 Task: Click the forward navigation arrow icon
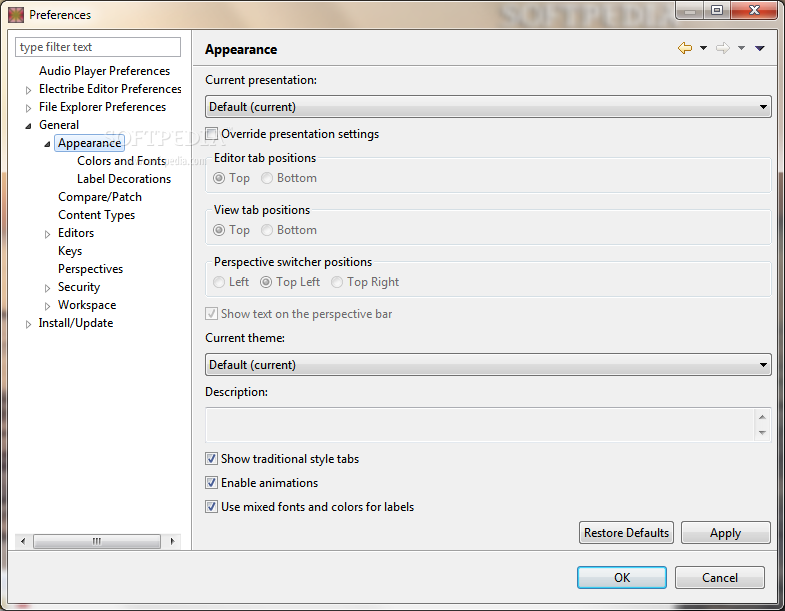click(x=723, y=48)
